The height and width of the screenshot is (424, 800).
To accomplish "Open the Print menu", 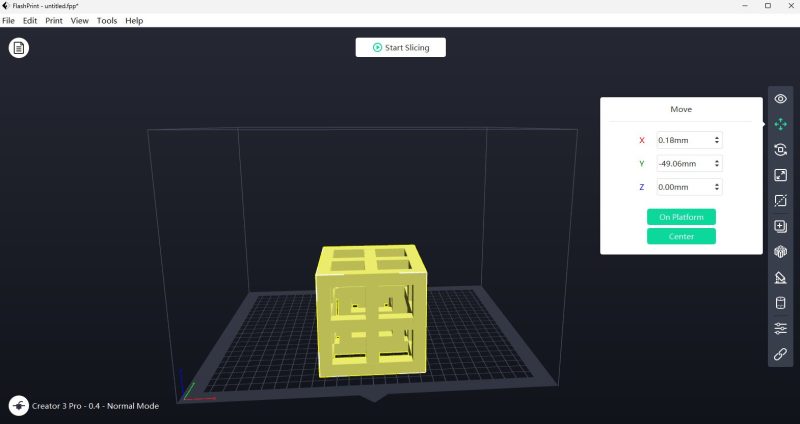I will pos(54,21).
